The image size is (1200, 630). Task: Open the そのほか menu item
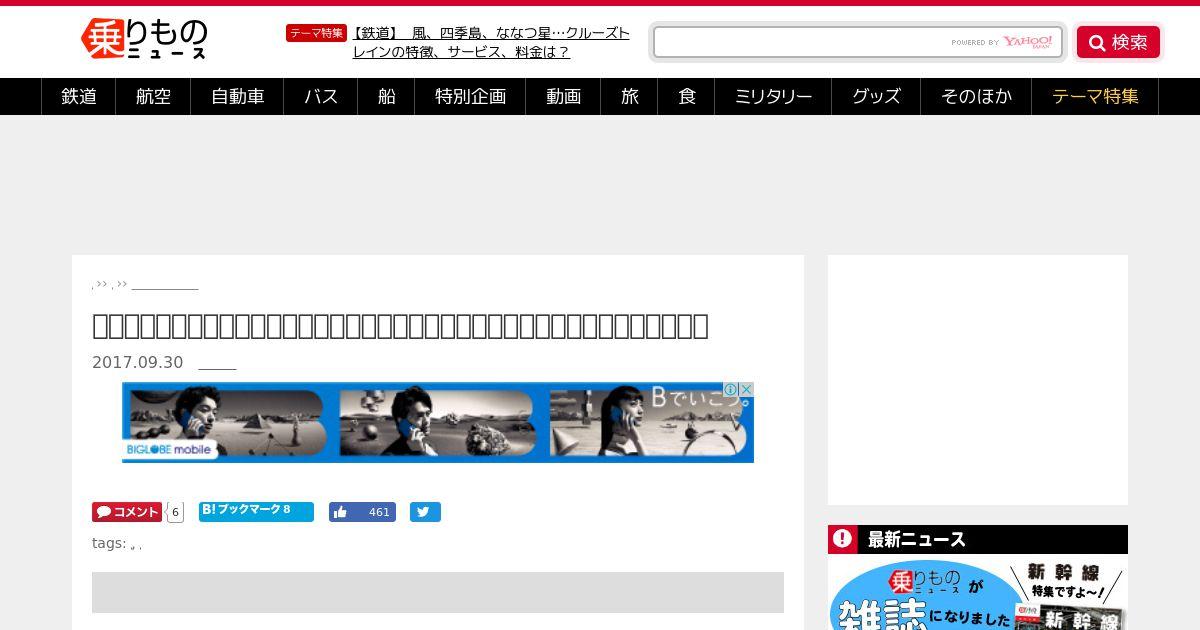click(977, 97)
